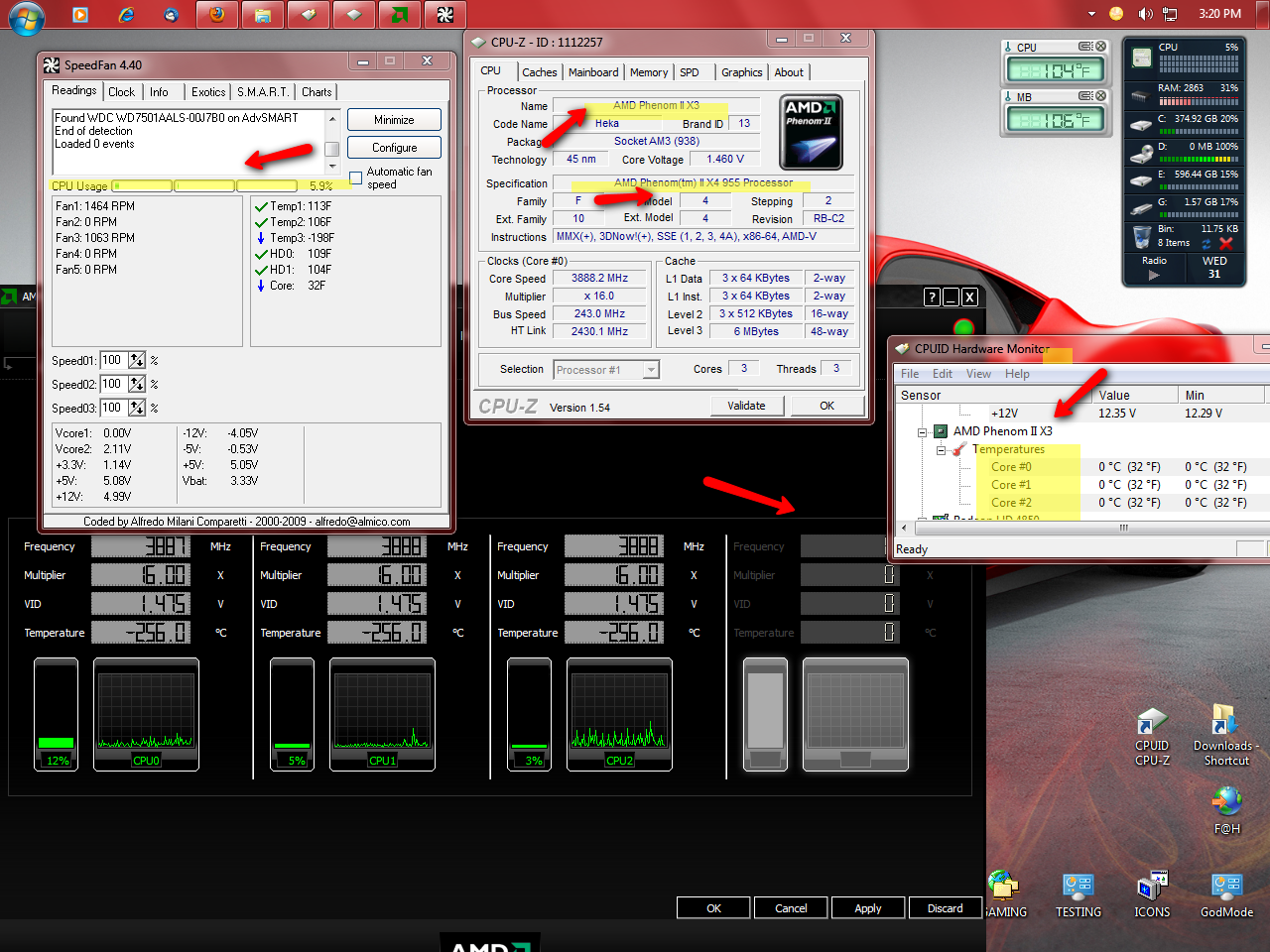Open the taskbar clock showing 3:20 PM
1270x952 pixels.
click(1219, 14)
